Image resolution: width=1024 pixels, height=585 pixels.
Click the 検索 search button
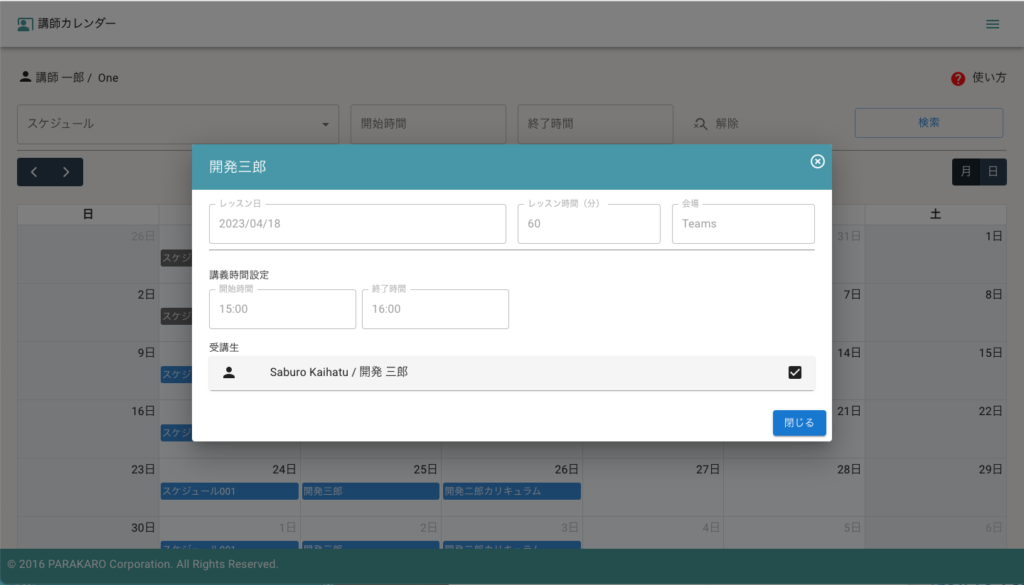[928, 123]
